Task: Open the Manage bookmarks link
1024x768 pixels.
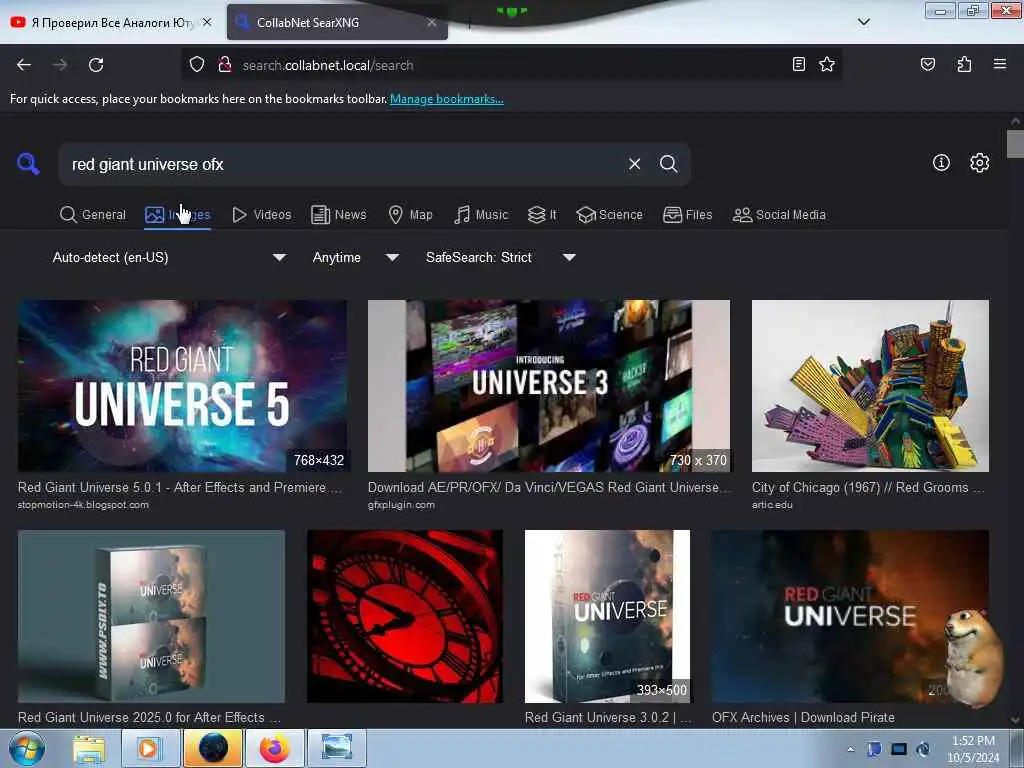Action: tap(447, 99)
